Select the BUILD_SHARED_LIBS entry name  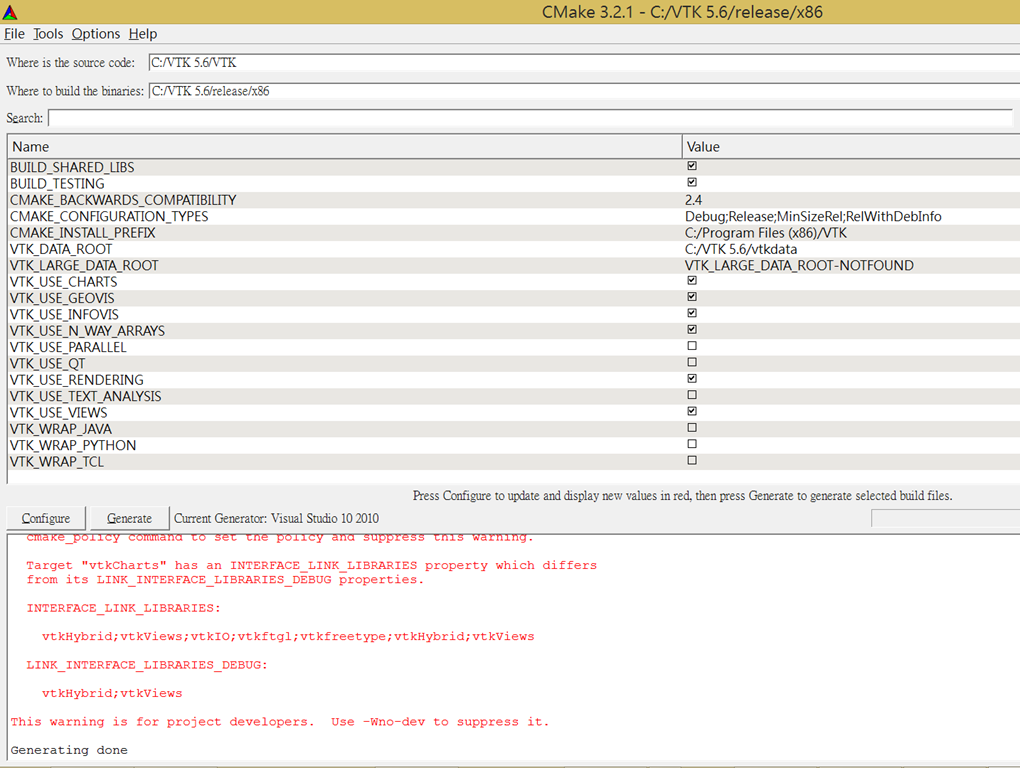tap(72, 168)
